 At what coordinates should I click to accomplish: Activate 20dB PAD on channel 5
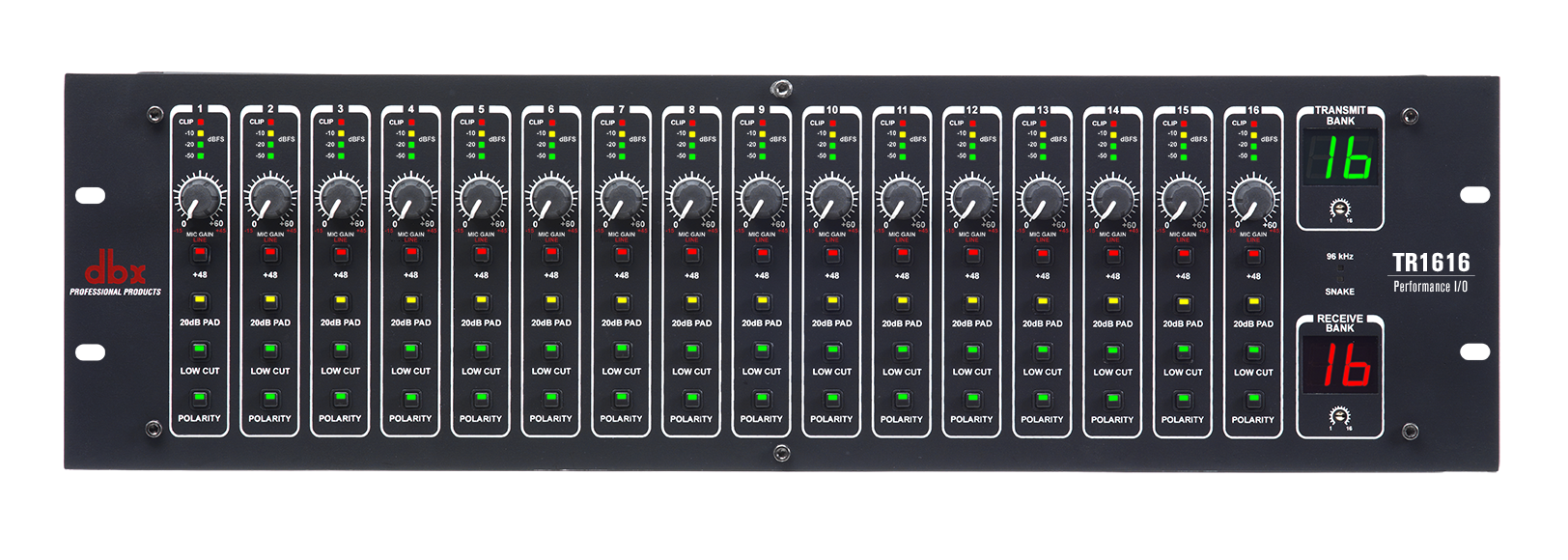[481, 302]
